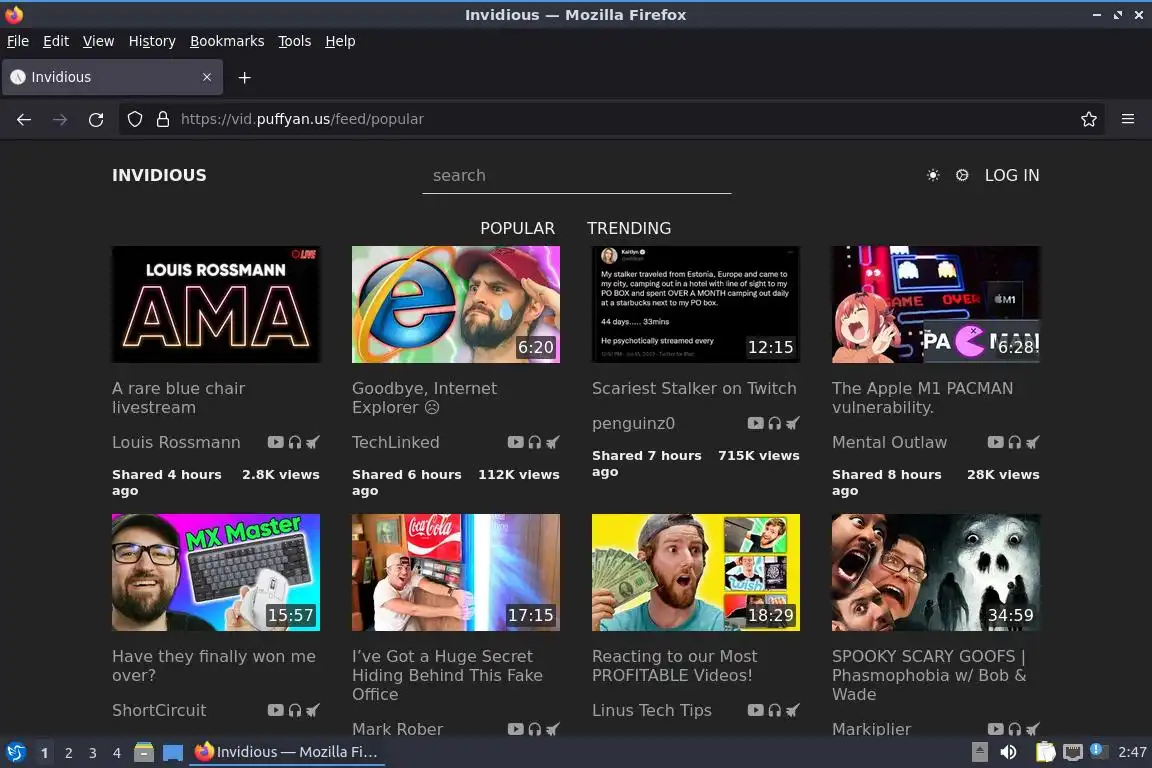Image resolution: width=1152 pixels, height=768 pixels.
Task: Select the Invidious browser tab
Action: (x=112, y=77)
